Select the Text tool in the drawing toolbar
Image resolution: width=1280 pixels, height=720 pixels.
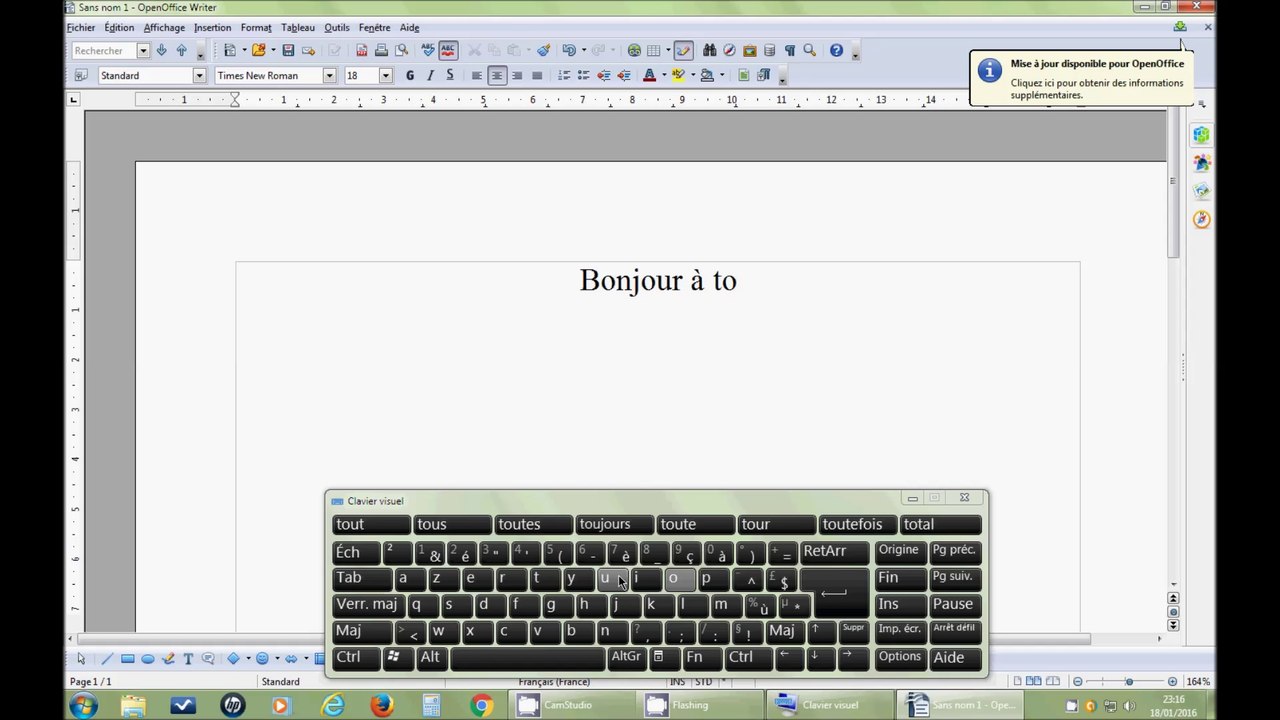(188, 658)
